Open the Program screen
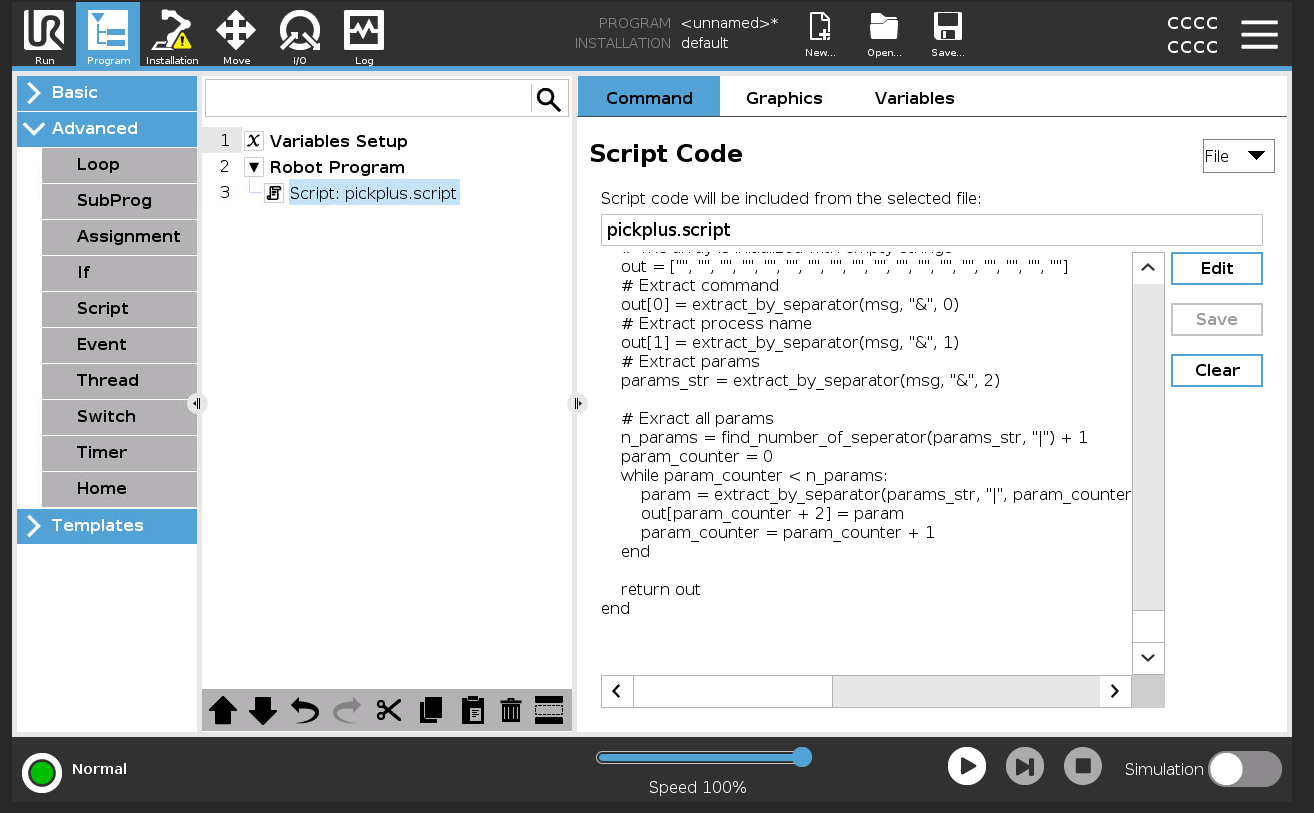Screen dimensions: 1314x813 point(108,36)
